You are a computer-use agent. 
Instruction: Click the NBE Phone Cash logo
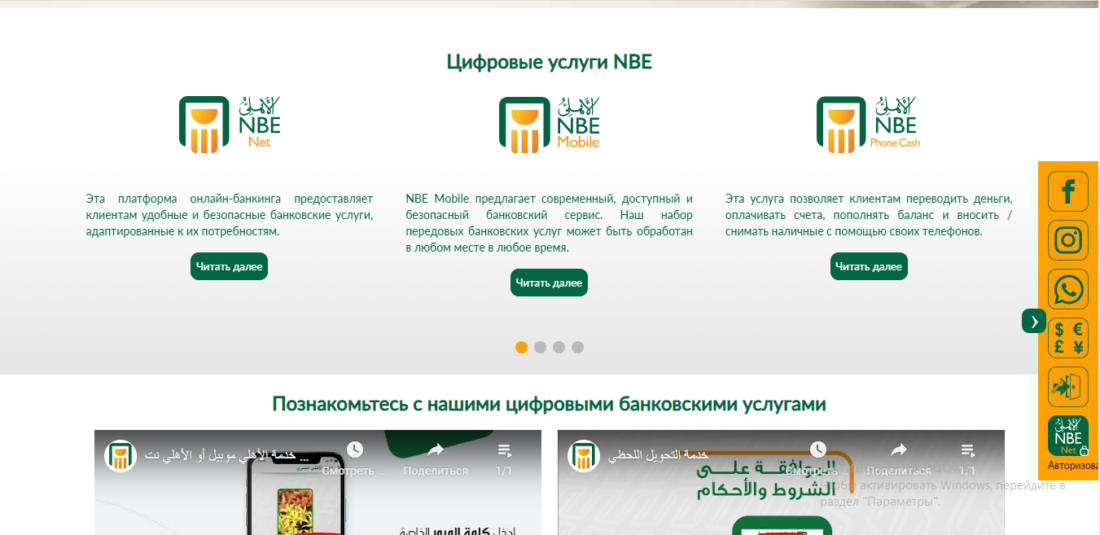(868, 124)
